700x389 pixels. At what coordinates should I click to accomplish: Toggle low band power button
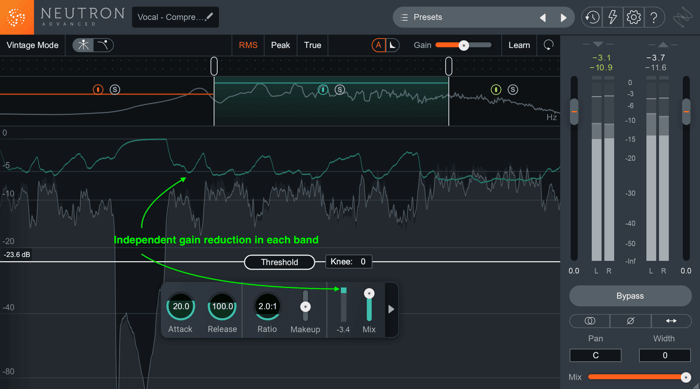(98, 90)
